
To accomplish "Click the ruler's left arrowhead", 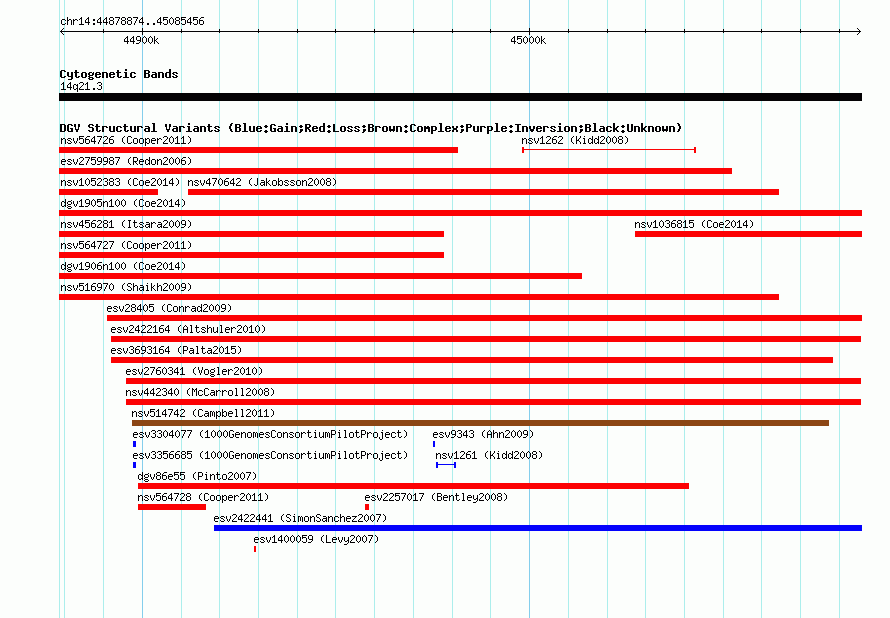I will pos(63,31).
